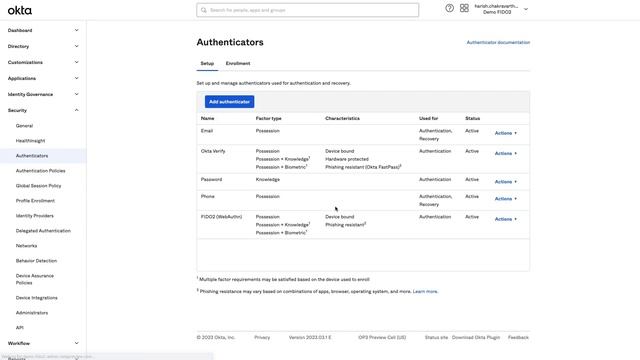Click the OP3 Preview Cell (US) text
640x360 pixels.
pyautogui.click(x=382, y=338)
